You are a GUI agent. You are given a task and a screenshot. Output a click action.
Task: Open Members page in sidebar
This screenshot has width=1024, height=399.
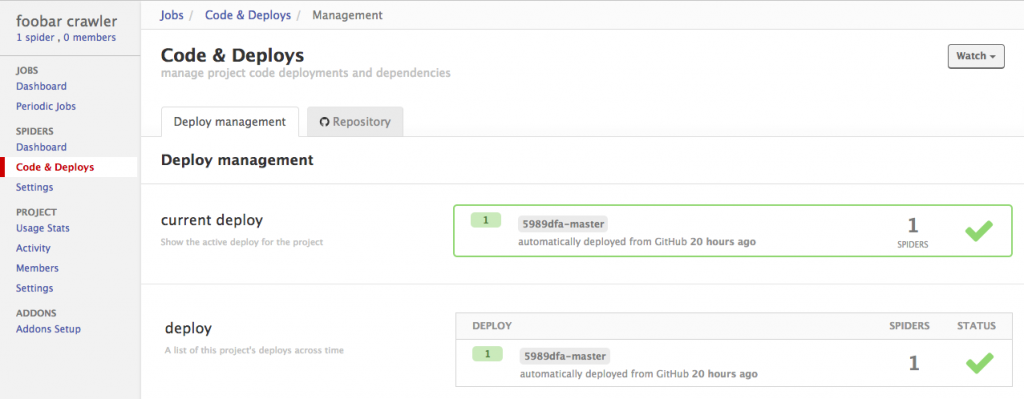click(37, 268)
